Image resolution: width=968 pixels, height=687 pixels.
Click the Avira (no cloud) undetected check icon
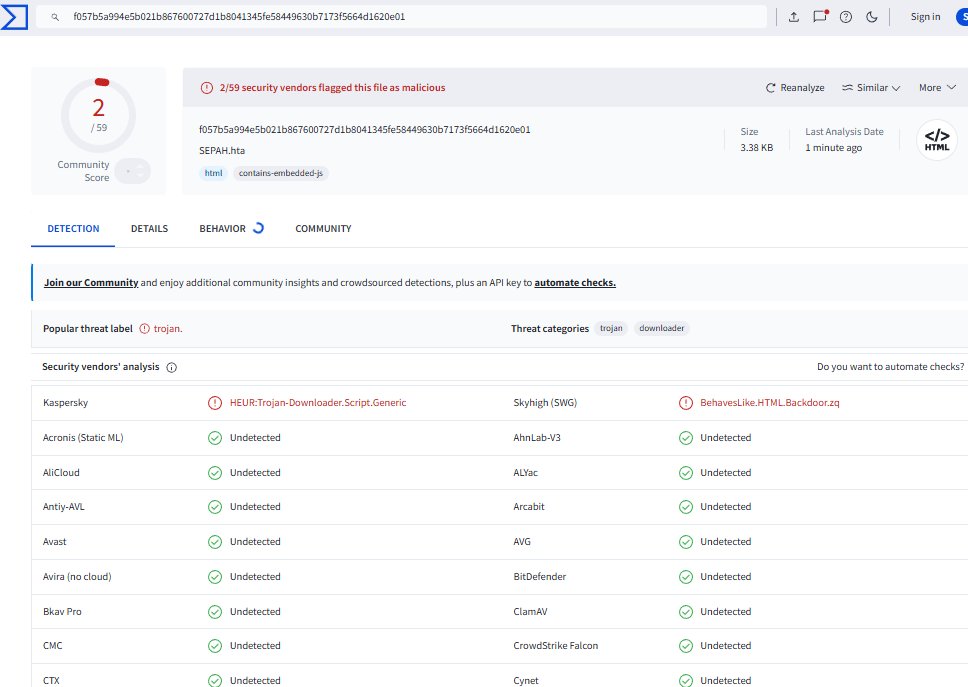point(215,577)
